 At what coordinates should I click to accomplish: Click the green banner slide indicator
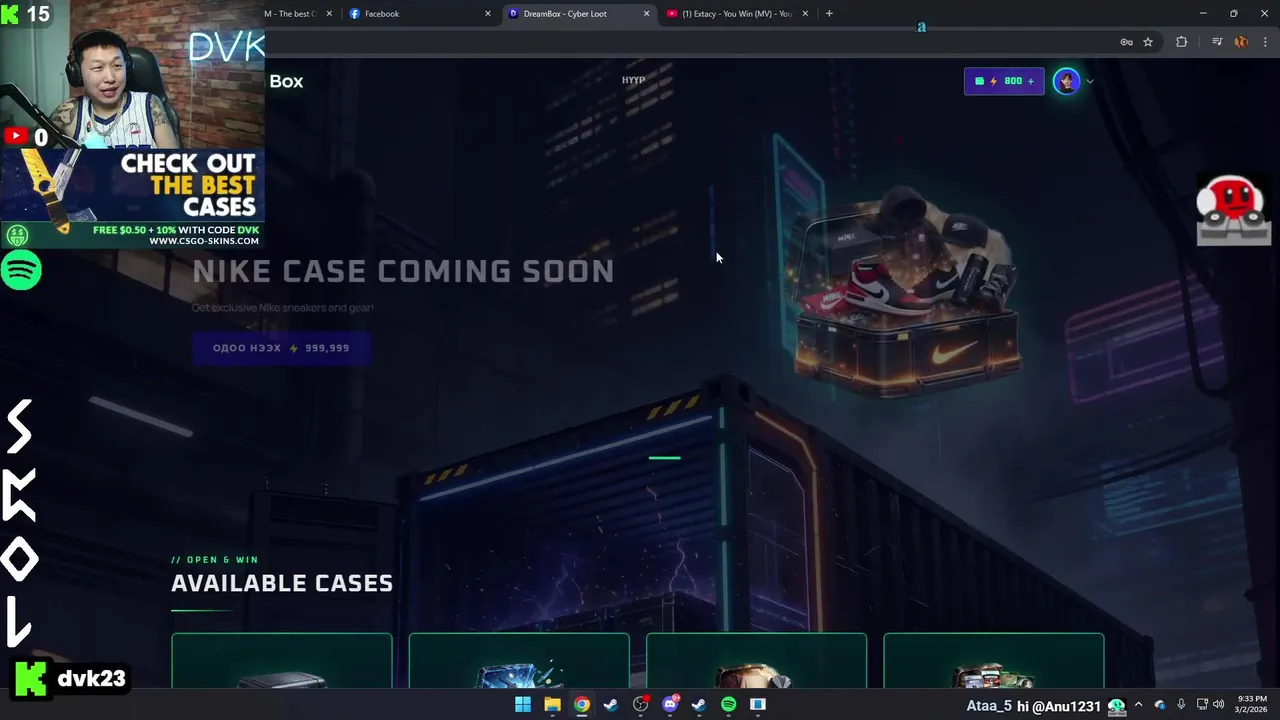coord(664,458)
